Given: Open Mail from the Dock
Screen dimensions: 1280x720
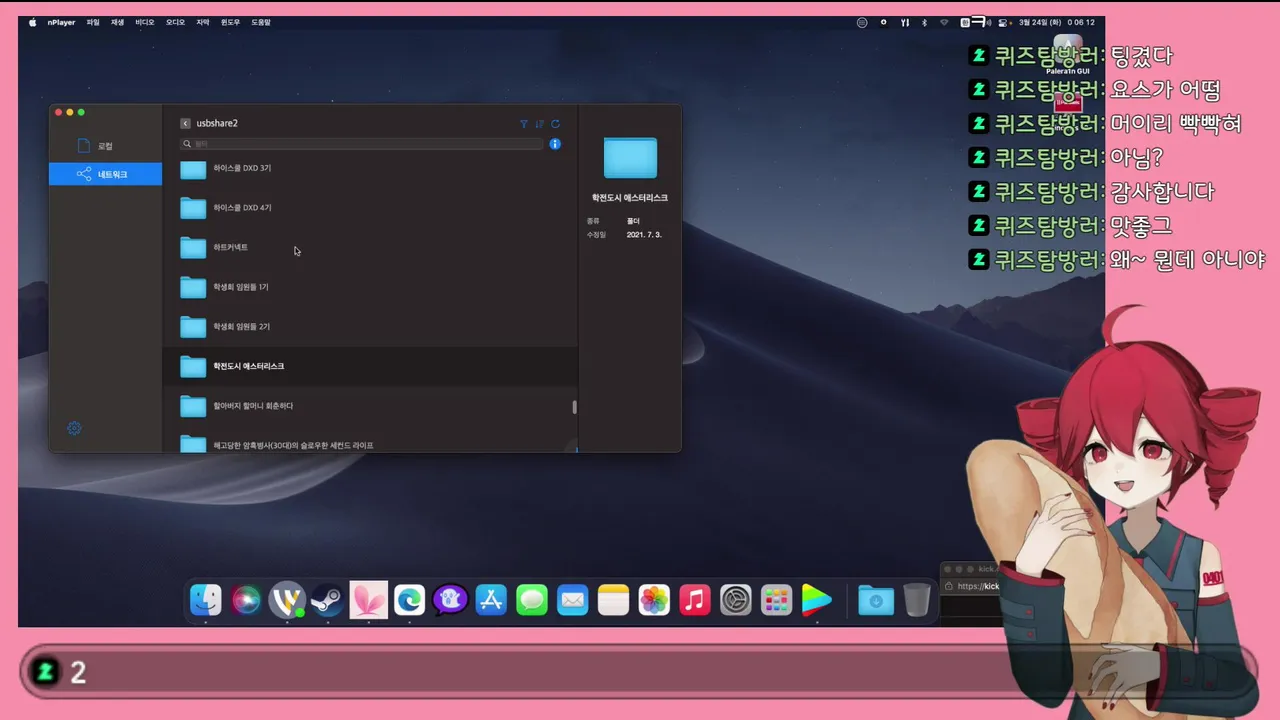Looking at the screenshot, I should (572, 600).
